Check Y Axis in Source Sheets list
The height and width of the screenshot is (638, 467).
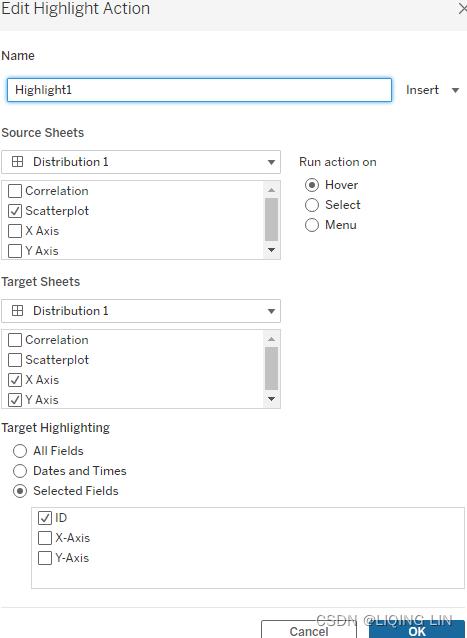coord(15,251)
